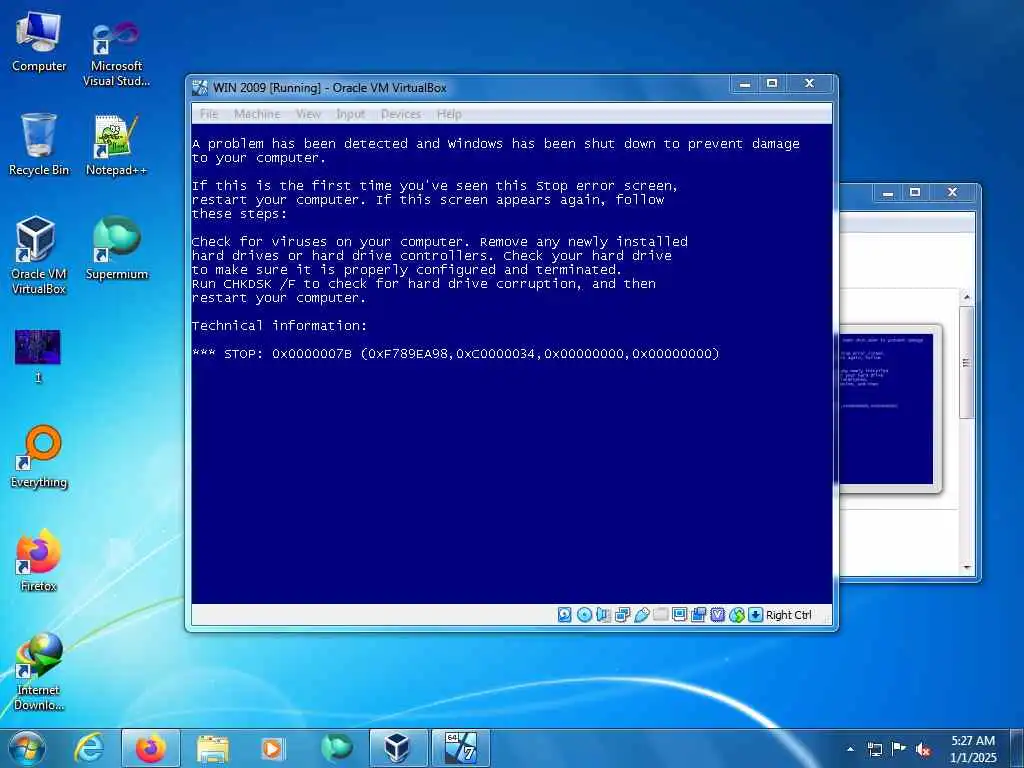1024x768 pixels.
Task: Click the network adapters icon in VirtualBox status bar
Action: pos(622,615)
